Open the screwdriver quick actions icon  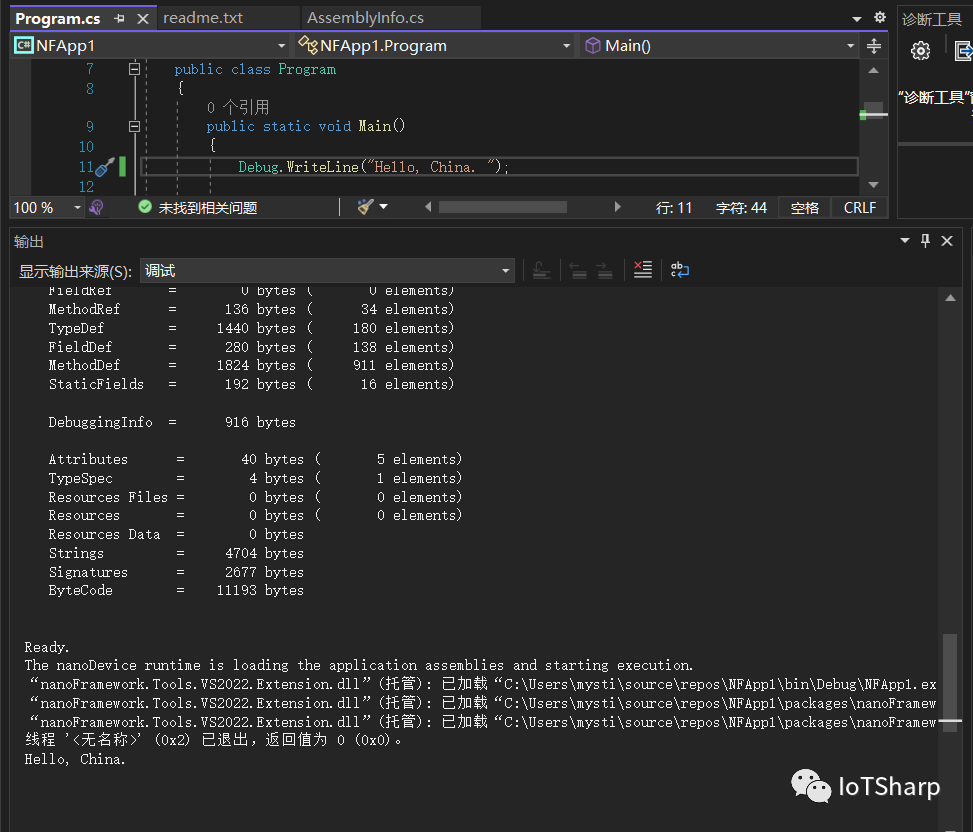[x=104, y=166]
